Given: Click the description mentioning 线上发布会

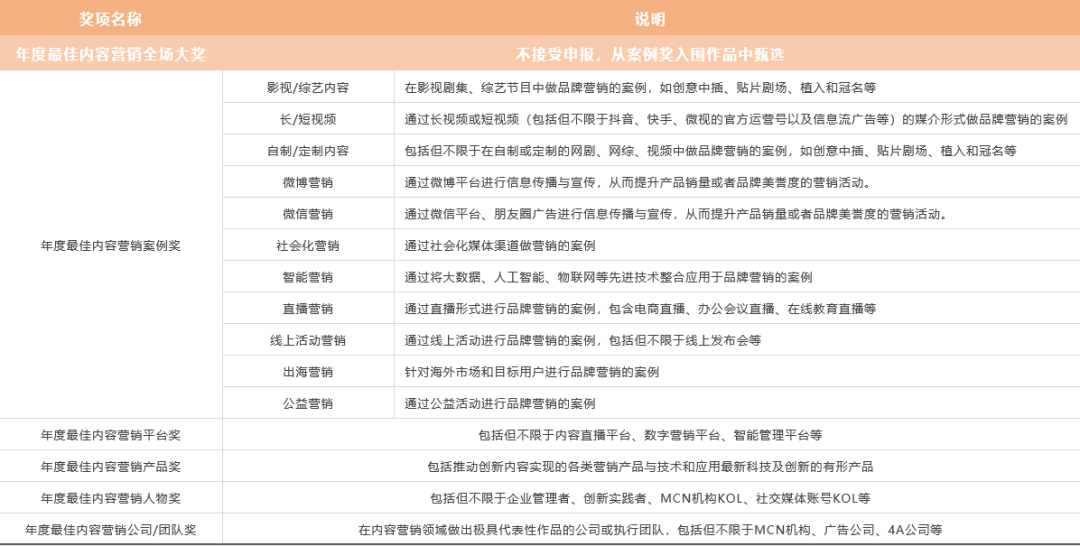Looking at the screenshot, I should 583,341.
